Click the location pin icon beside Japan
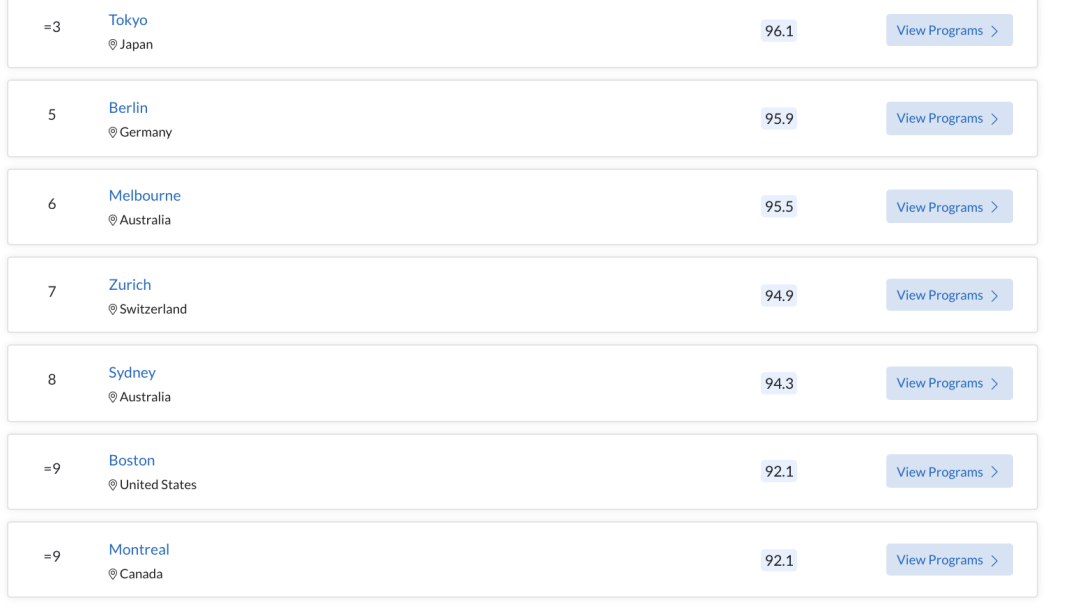Image resolution: width=1080 pixels, height=609 pixels. pyautogui.click(x=113, y=45)
